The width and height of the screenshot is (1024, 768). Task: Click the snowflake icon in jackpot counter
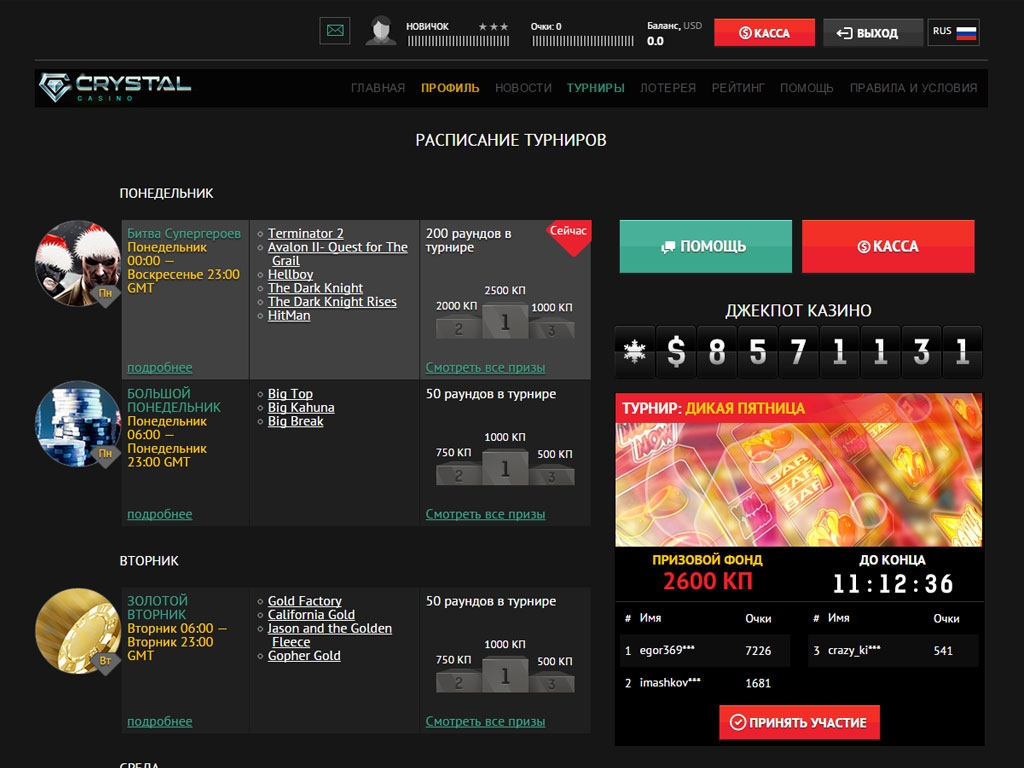[x=633, y=352]
